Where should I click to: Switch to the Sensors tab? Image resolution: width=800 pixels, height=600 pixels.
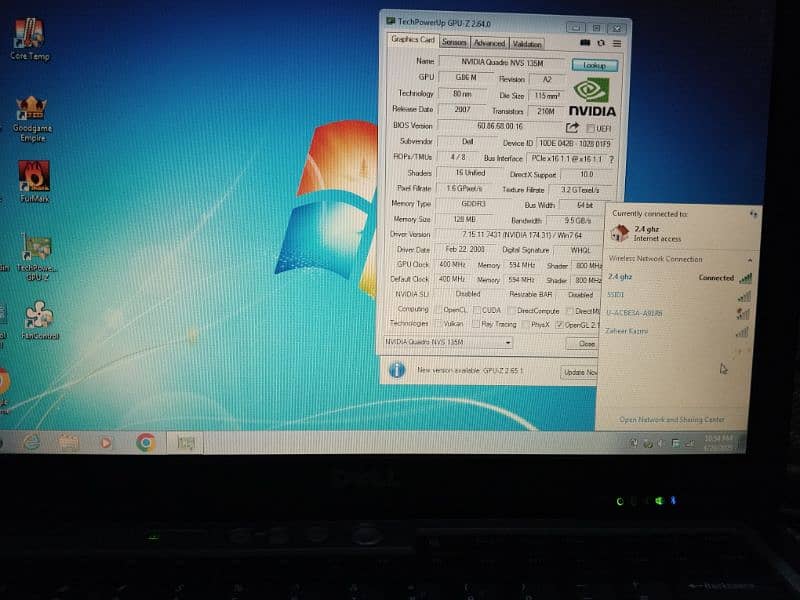pyautogui.click(x=454, y=42)
